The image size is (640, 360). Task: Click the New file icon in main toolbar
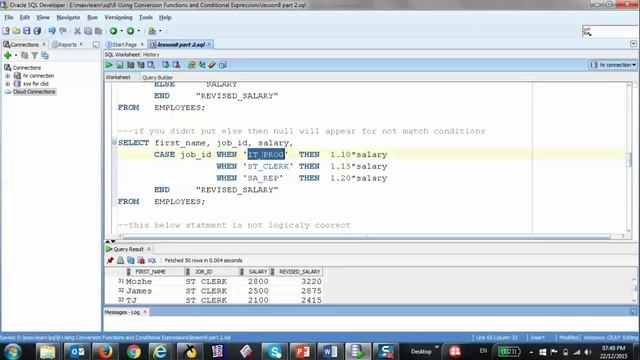click(x=6, y=31)
